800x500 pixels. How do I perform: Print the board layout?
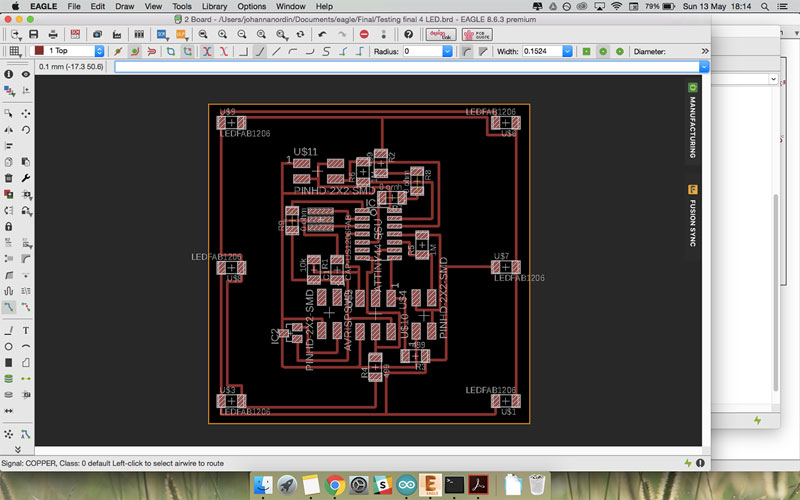[x=53, y=35]
